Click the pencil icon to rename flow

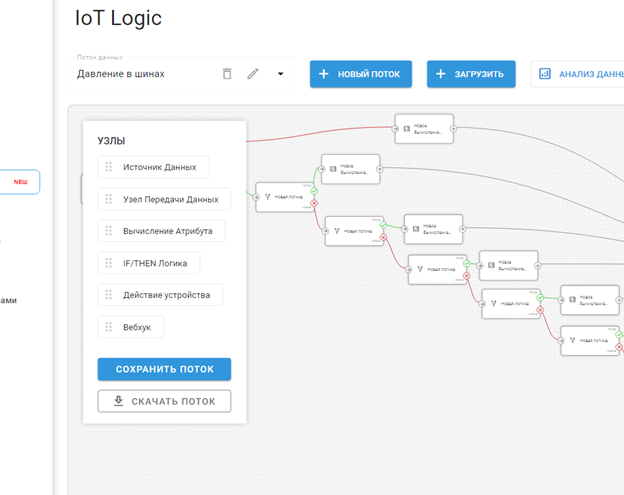253,74
